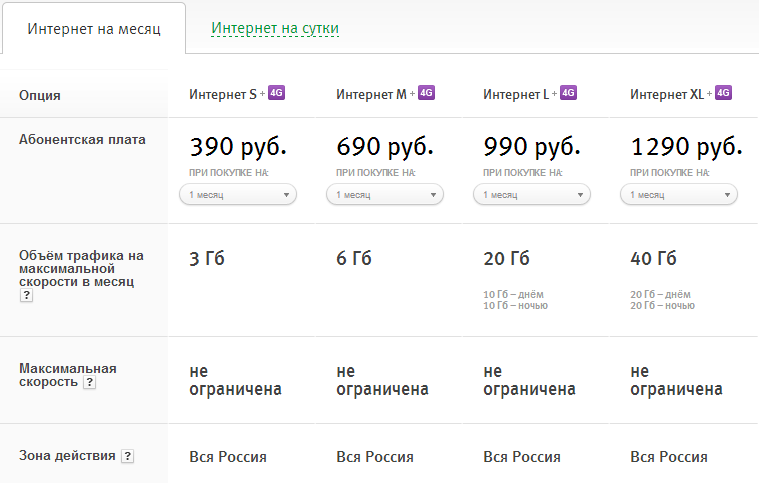Click question mark next to Зона действия
The height and width of the screenshot is (483, 759).
(127, 456)
